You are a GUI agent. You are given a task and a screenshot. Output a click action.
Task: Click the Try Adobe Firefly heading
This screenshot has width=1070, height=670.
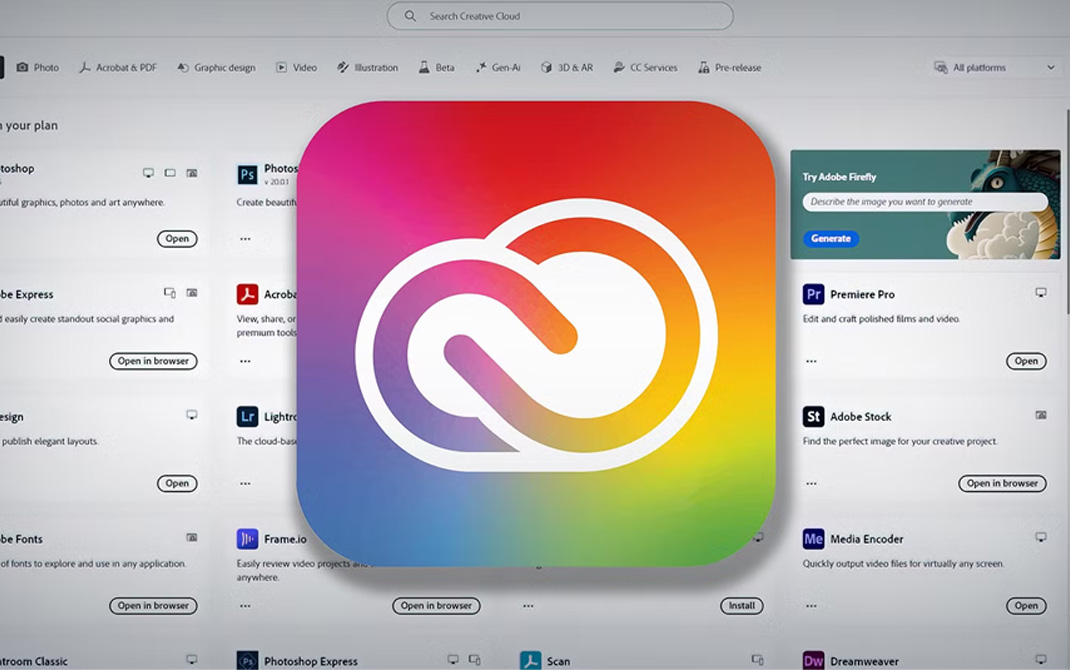coord(839,177)
